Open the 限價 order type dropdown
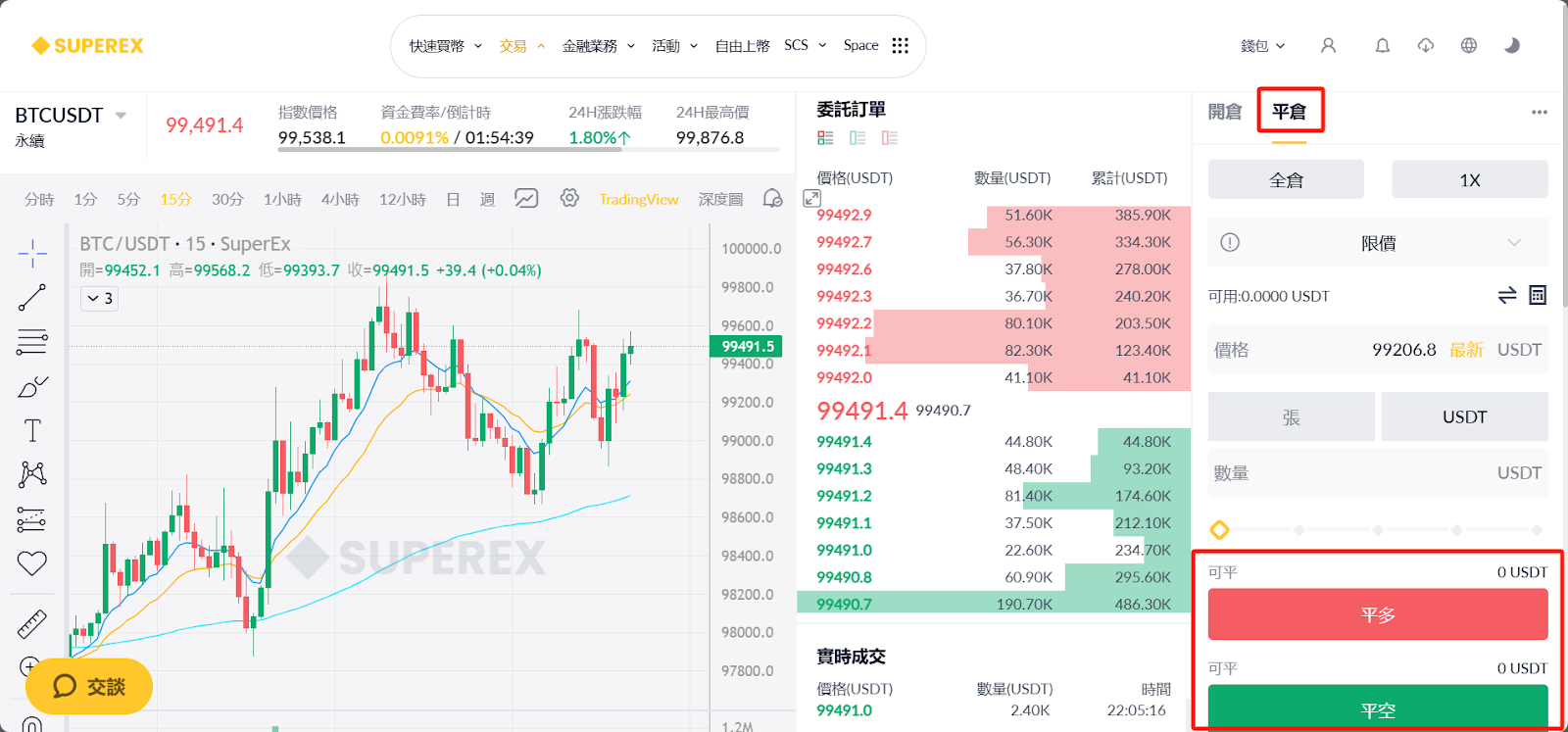The image size is (1568, 732). point(1378,243)
